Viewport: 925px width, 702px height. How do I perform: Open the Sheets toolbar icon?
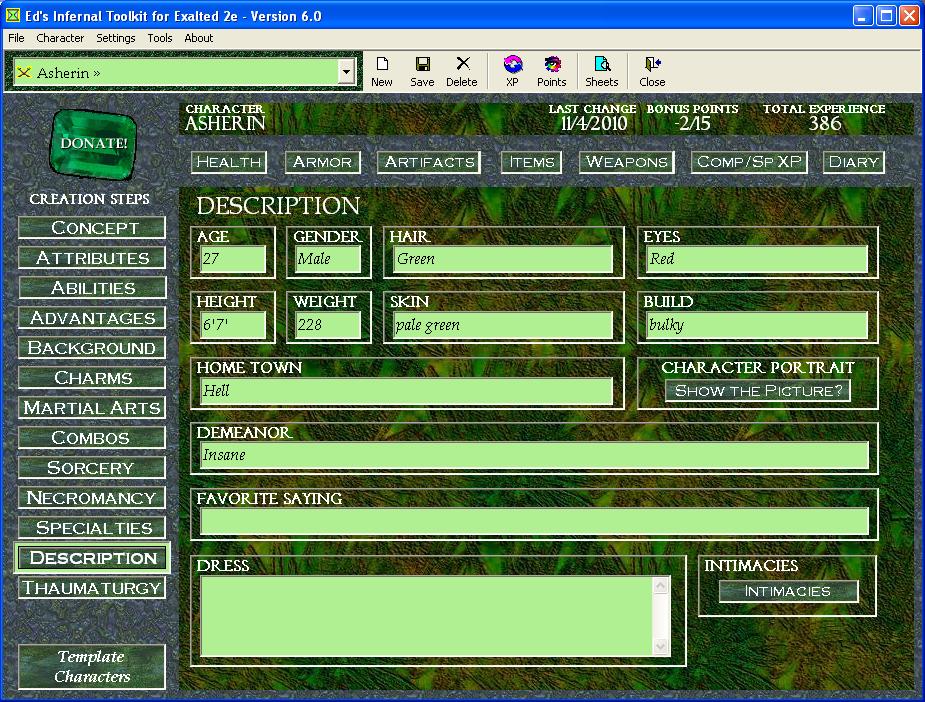(x=602, y=71)
